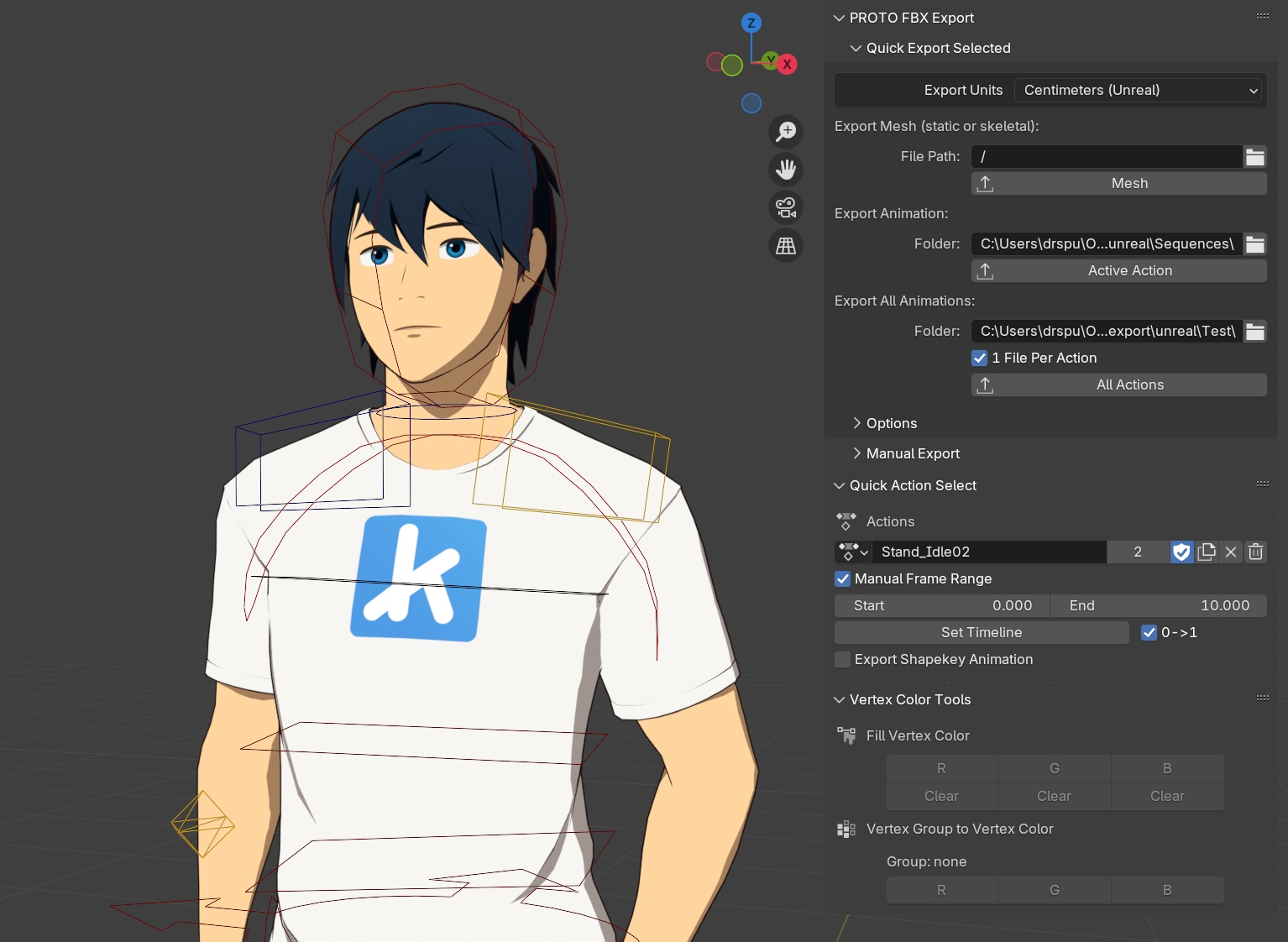Delete the action using the trash icon
Screen dimensions: 1288x942
click(x=1255, y=552)
